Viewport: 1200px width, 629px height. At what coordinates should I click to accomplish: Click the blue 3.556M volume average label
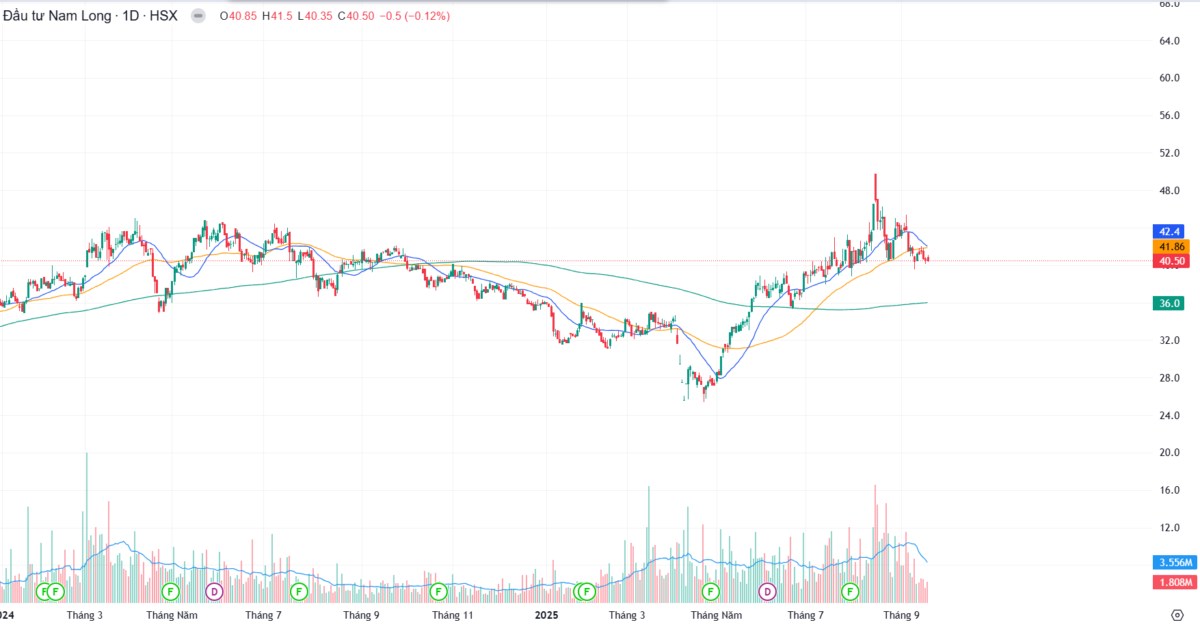(x=1172, y=562)
